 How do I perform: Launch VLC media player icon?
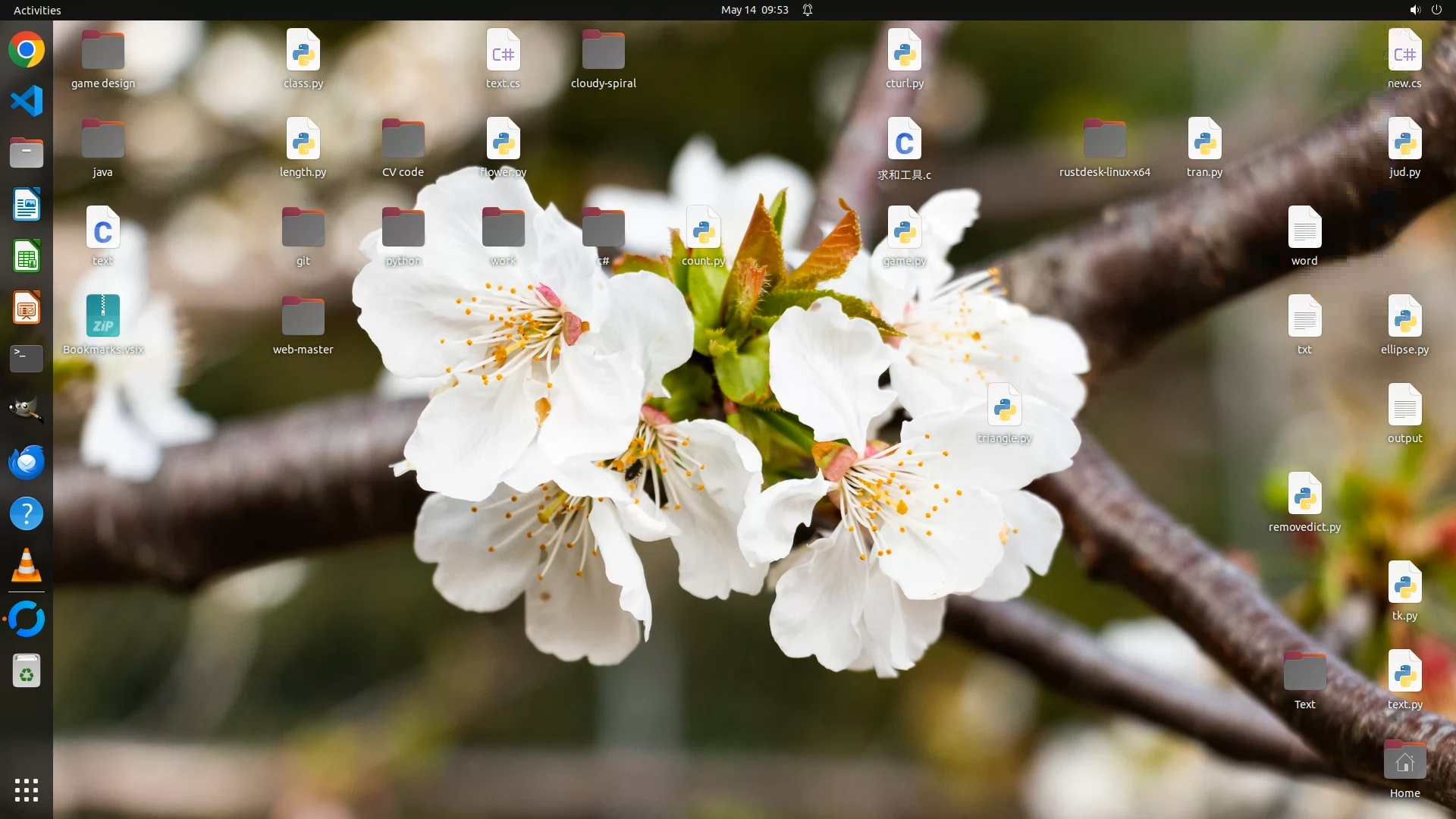pos(27,566)
